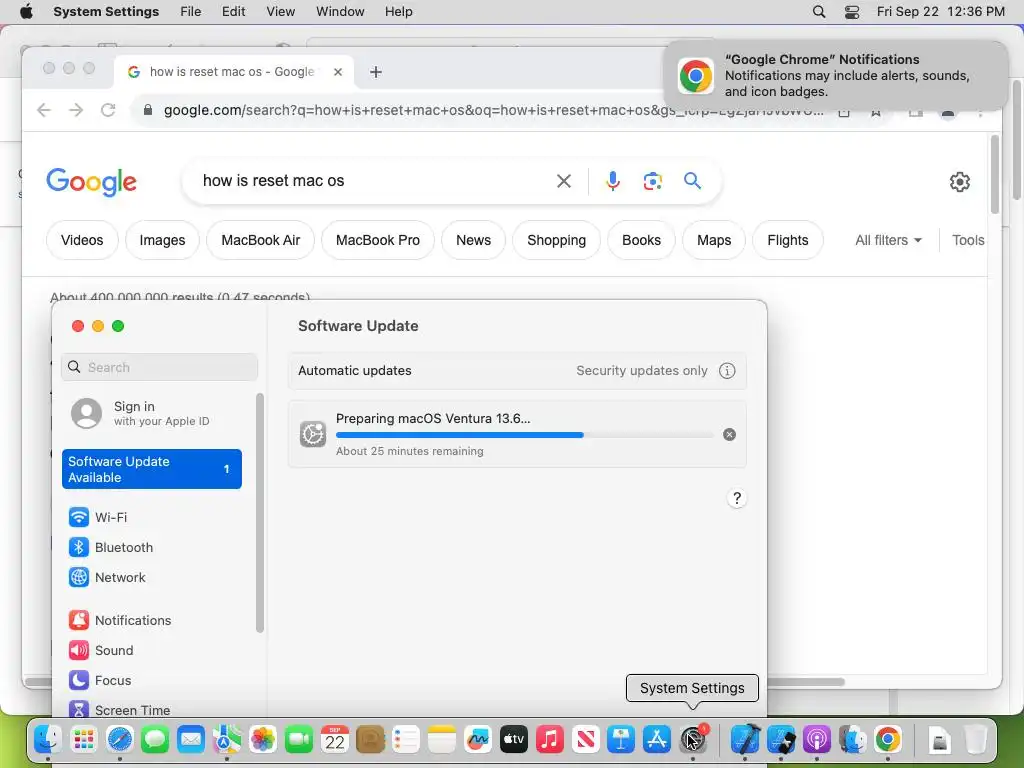
Task: Launch Apple TV from the Dock
Action: pos(514,740)
